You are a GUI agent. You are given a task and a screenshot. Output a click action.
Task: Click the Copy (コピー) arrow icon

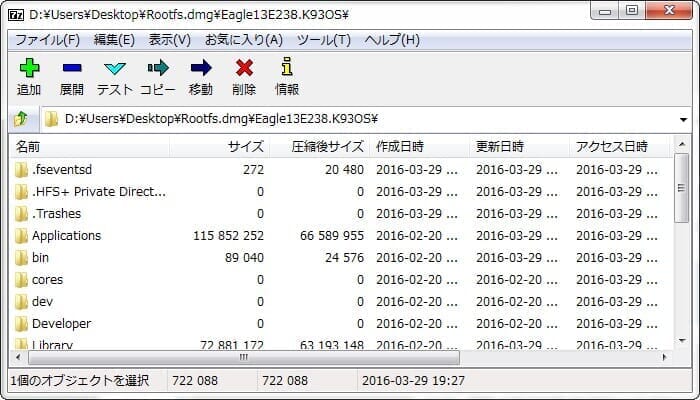tap(158, 68)
